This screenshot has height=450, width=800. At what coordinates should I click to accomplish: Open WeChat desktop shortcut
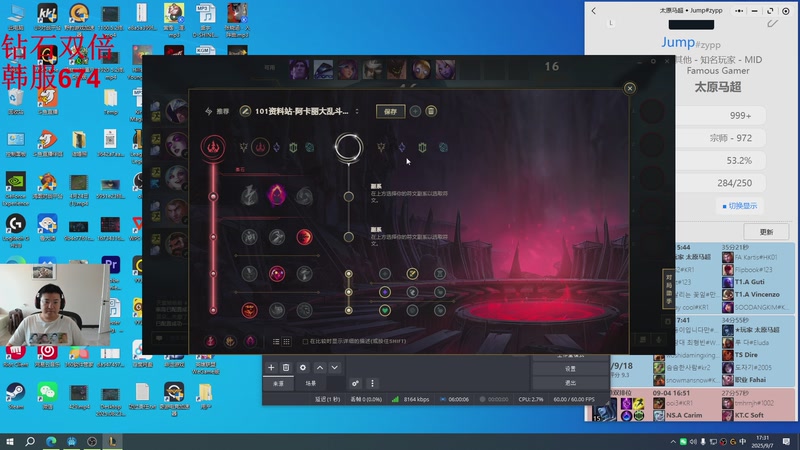(47, 396)
